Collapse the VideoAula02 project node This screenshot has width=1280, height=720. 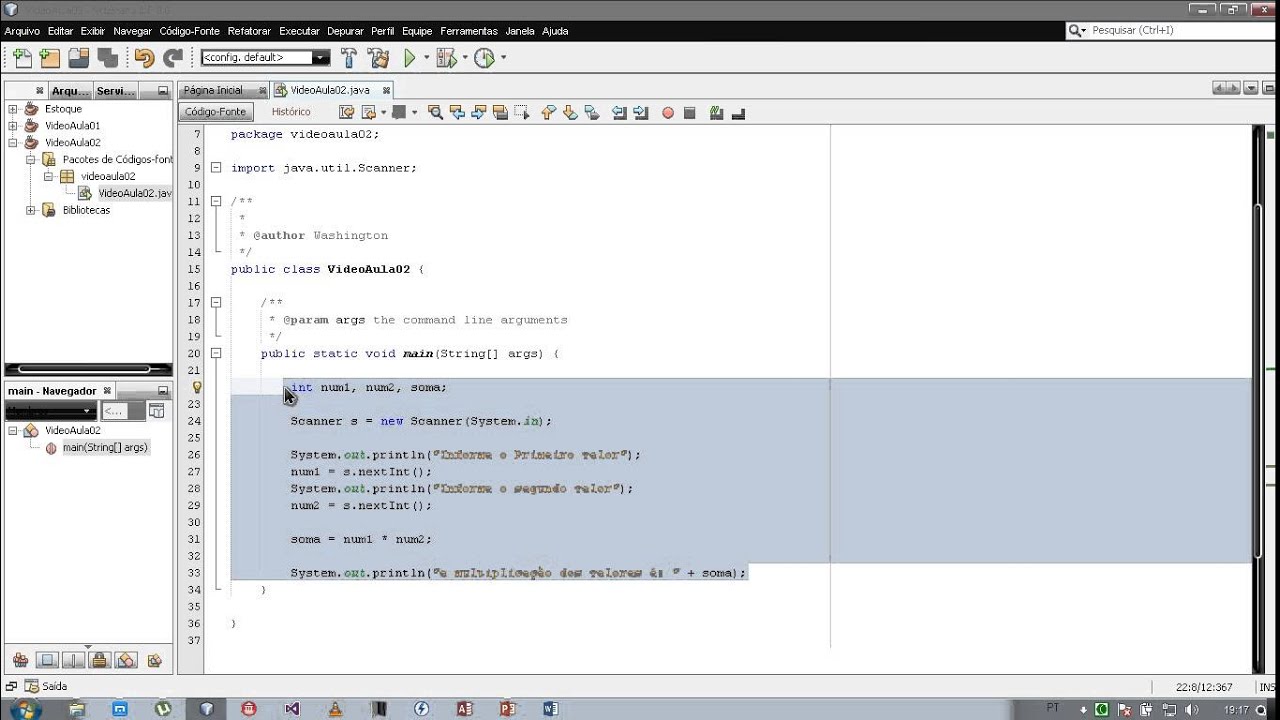[x=13, y=143]
